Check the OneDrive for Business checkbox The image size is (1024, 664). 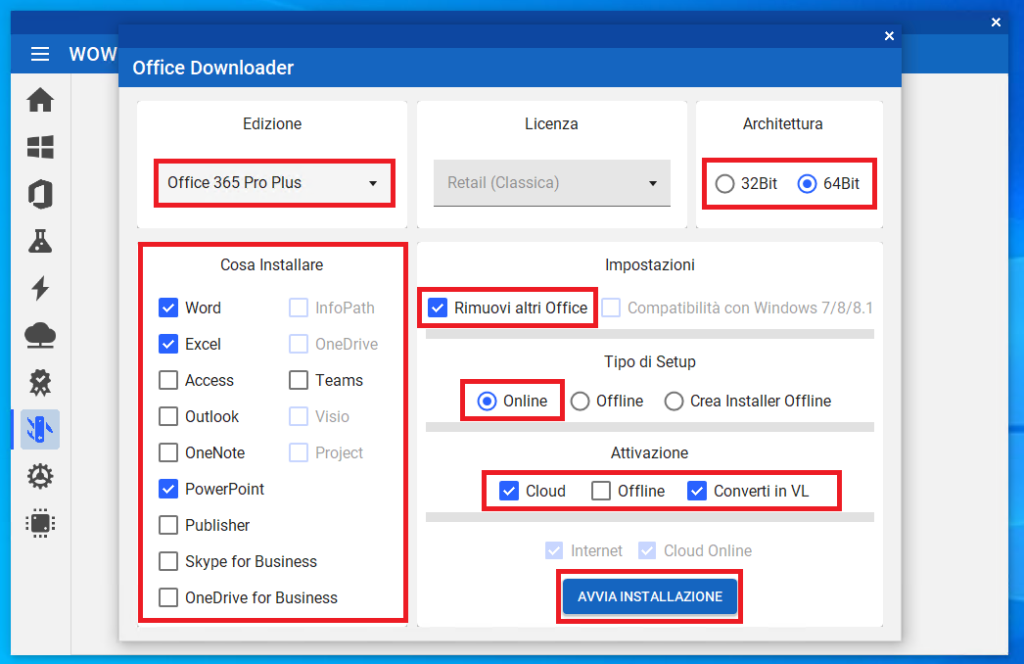168,597
